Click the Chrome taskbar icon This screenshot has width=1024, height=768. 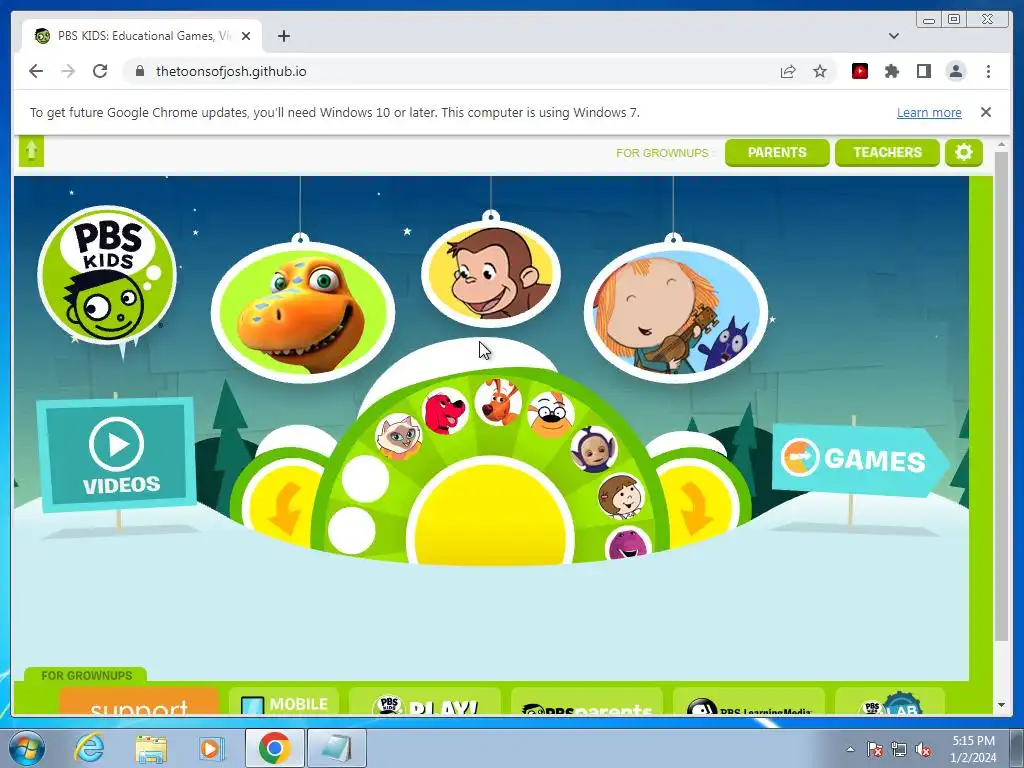pyautogui.click(x=274, y=748)
